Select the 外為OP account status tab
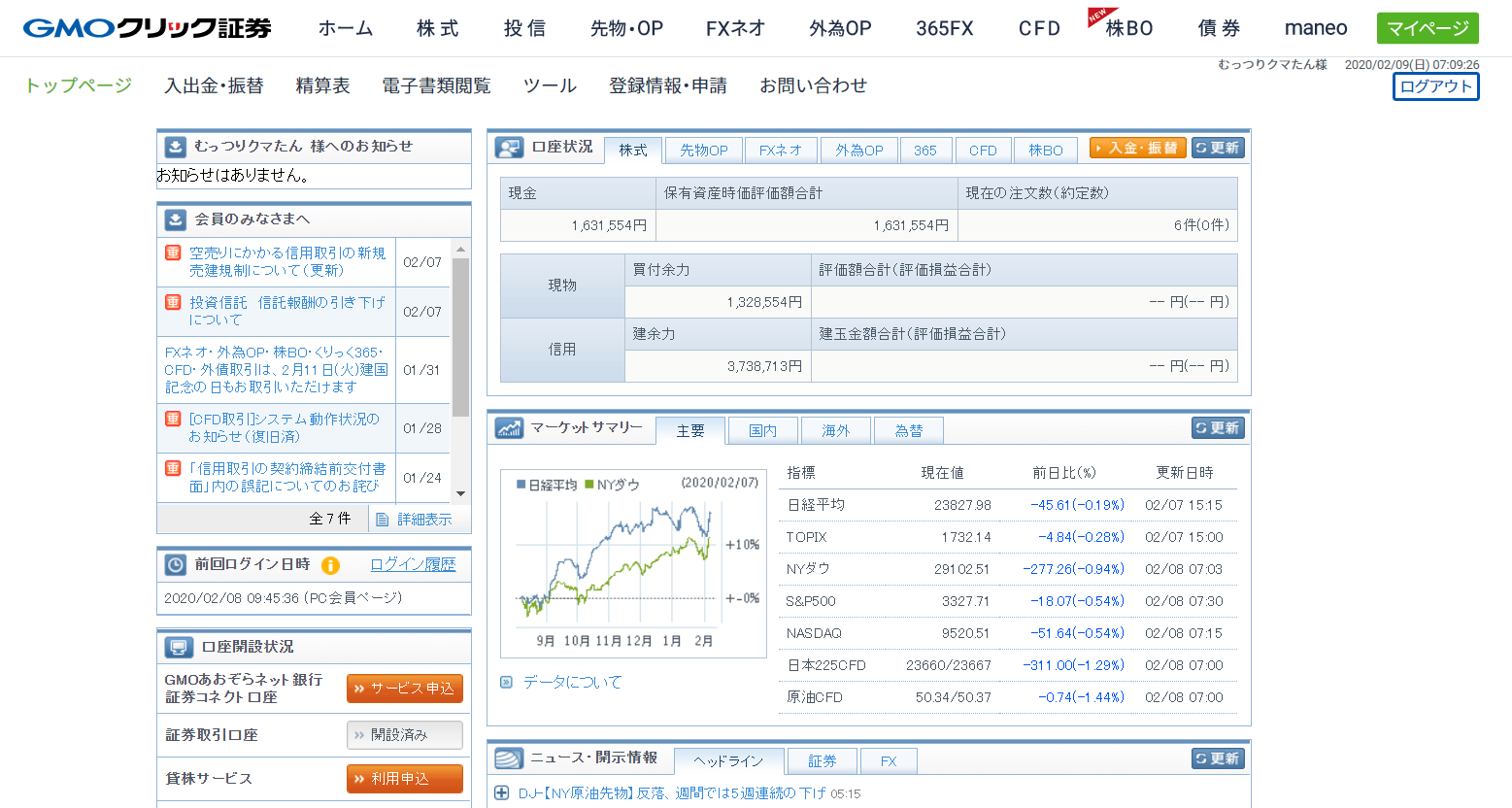This screenshot has height=808, width=1512. (x=859, y=151)
